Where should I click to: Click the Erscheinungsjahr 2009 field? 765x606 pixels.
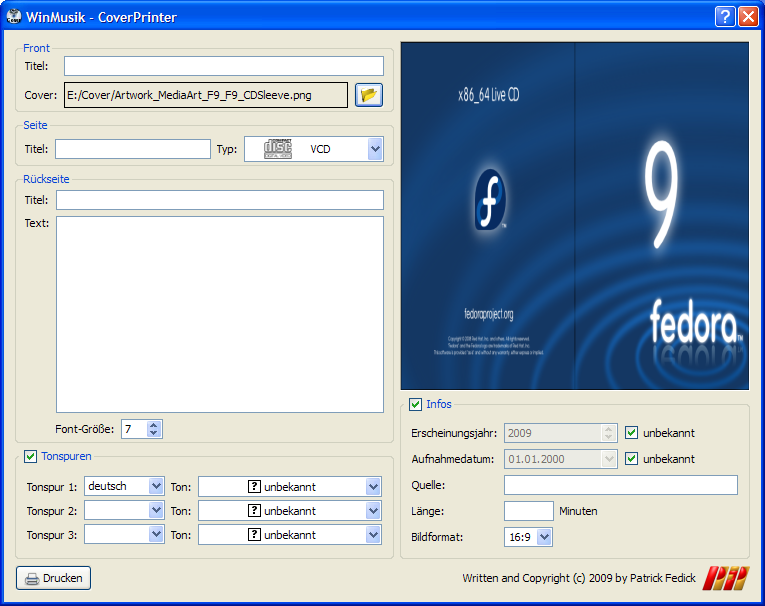point(553,433)
